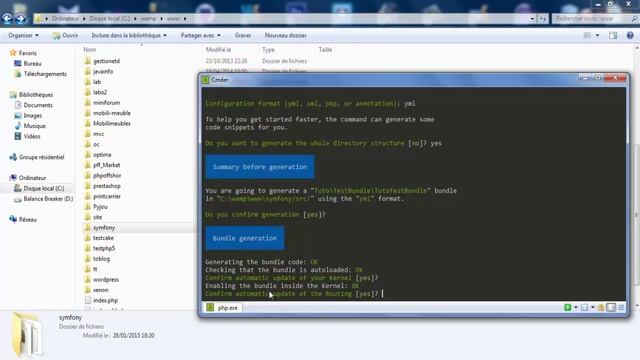Open address bar history dropdown
The width and height of the screenshot is (640, 360).
[532, 19]
